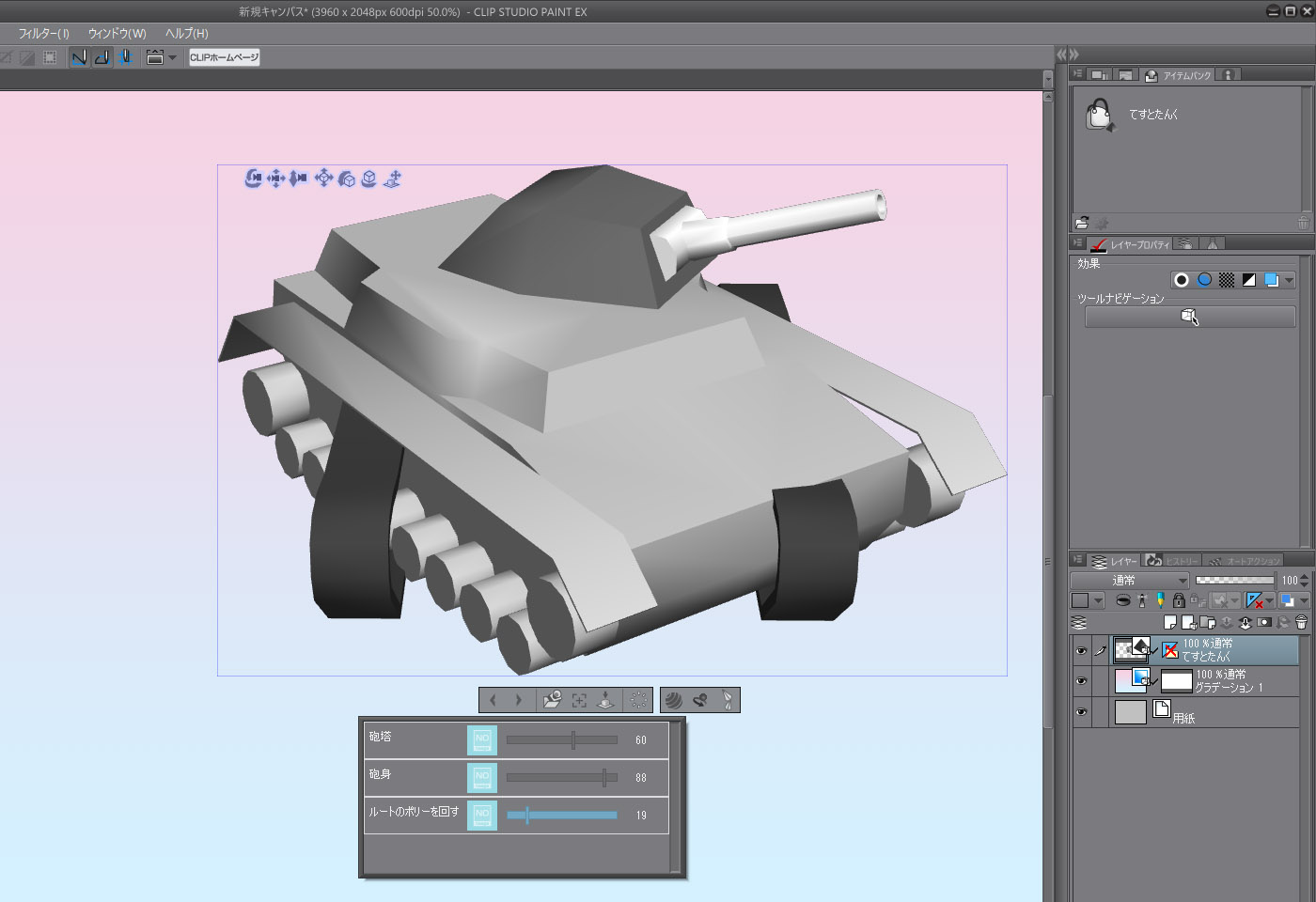Click the trash icon to delete the layer
Image resolution: width=1316 pixels, height=902 pixels.
[x=1301, y=622]
